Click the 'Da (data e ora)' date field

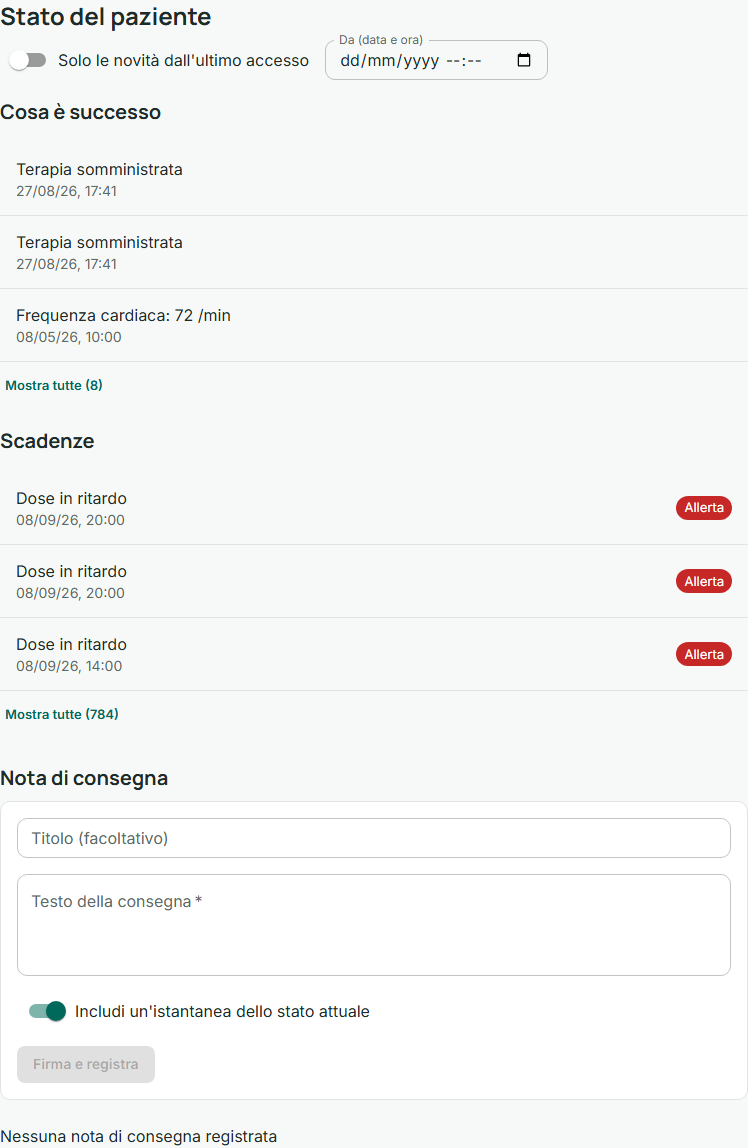(436, 60)
